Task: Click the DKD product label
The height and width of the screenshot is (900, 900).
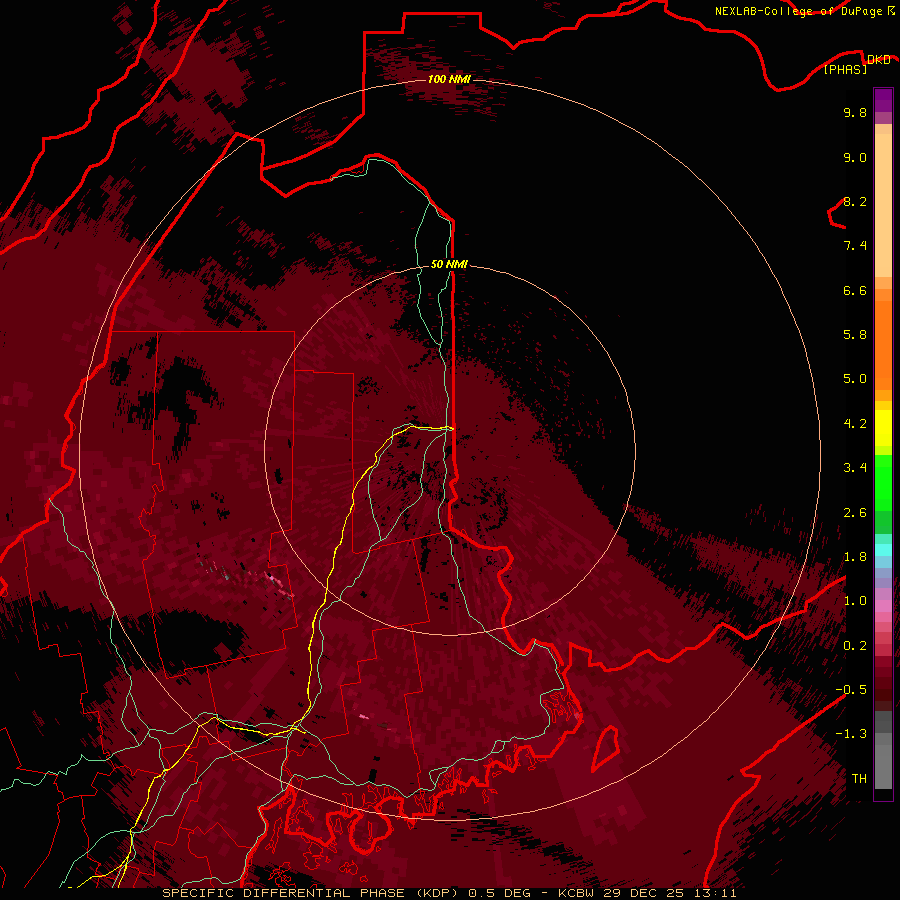Action: 878,59
